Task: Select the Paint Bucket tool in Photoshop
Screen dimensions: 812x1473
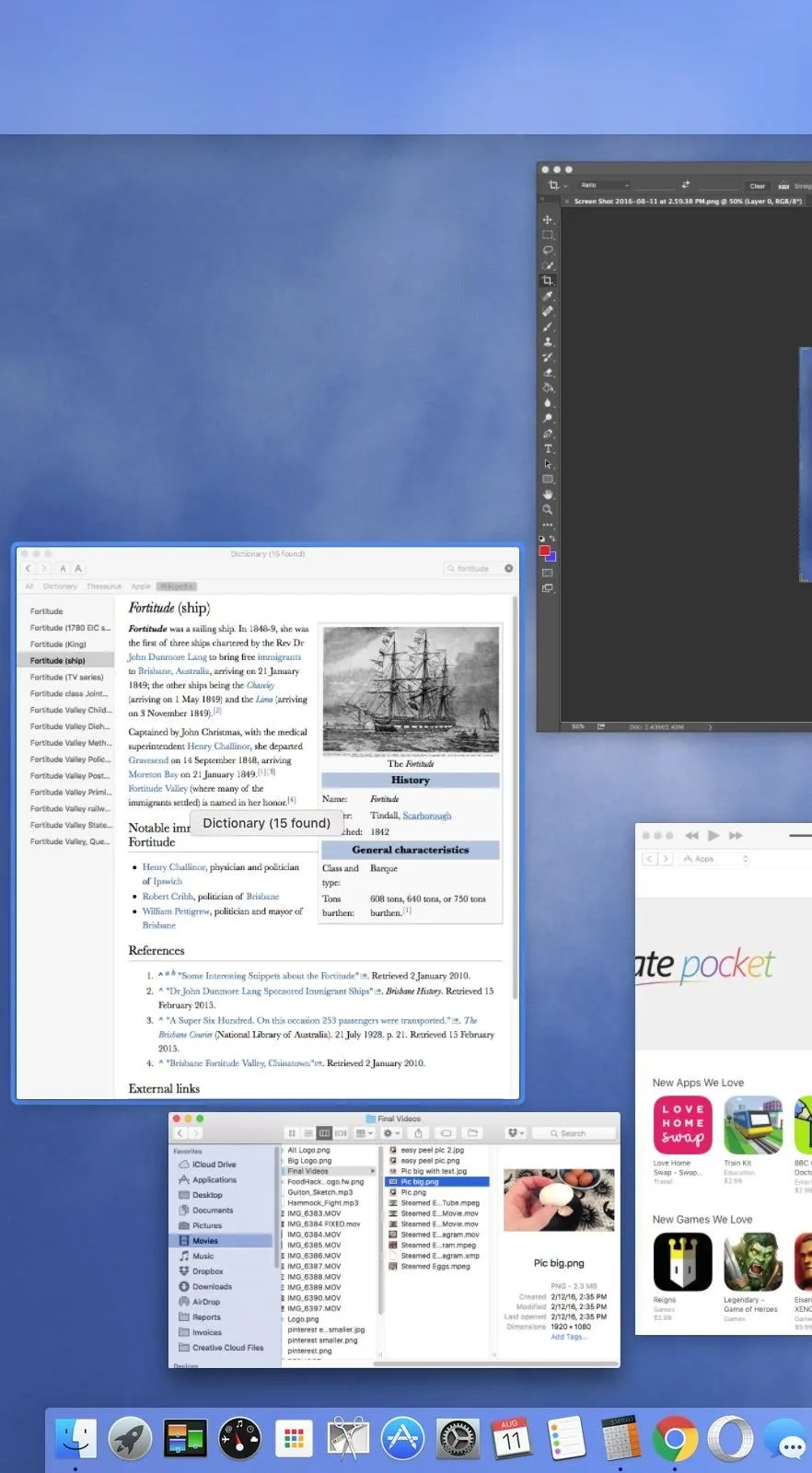Action: (548, 388)
